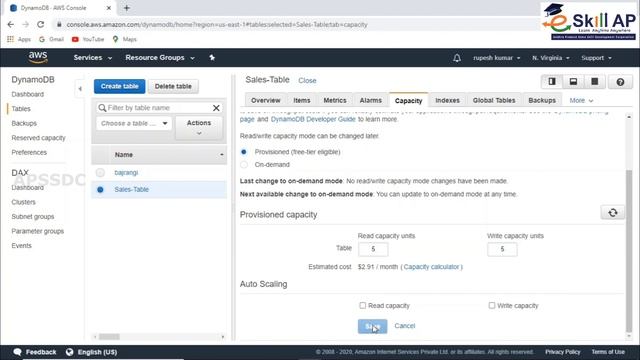
Task: Switch to the Overview tab
Action: pyautogui.click(x=266, y=100)
